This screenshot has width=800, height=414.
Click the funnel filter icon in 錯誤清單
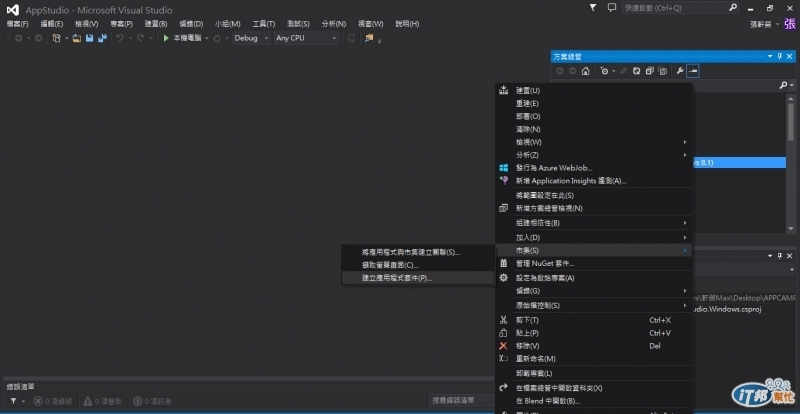click(14, 401)
